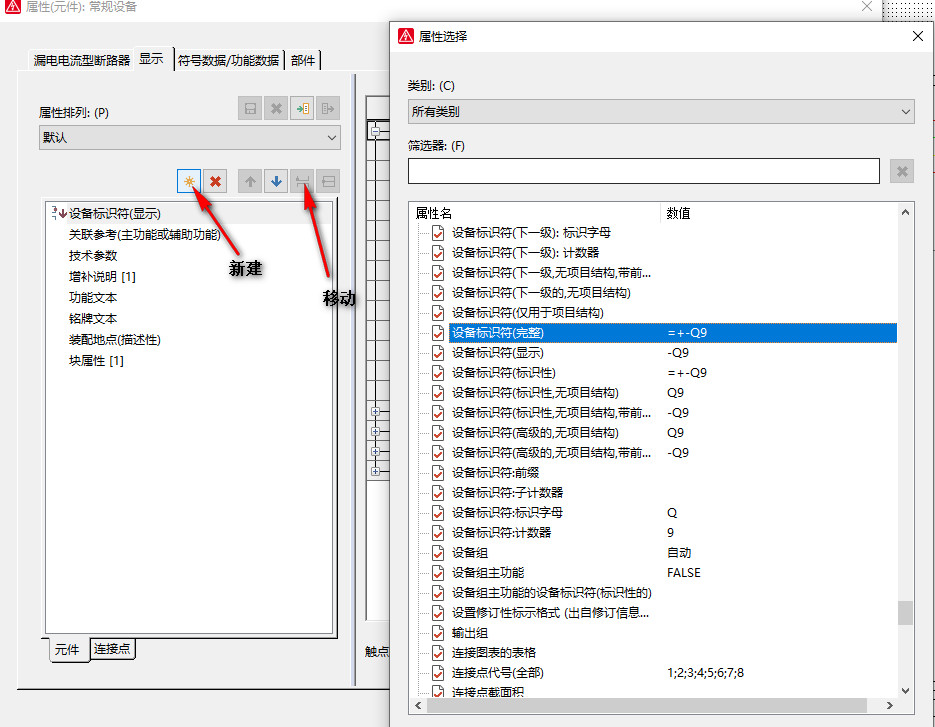The height and width of the screenshot is (727, 935).
Task: Open the 连接点 bottom tab
Action: coord(112,649)
